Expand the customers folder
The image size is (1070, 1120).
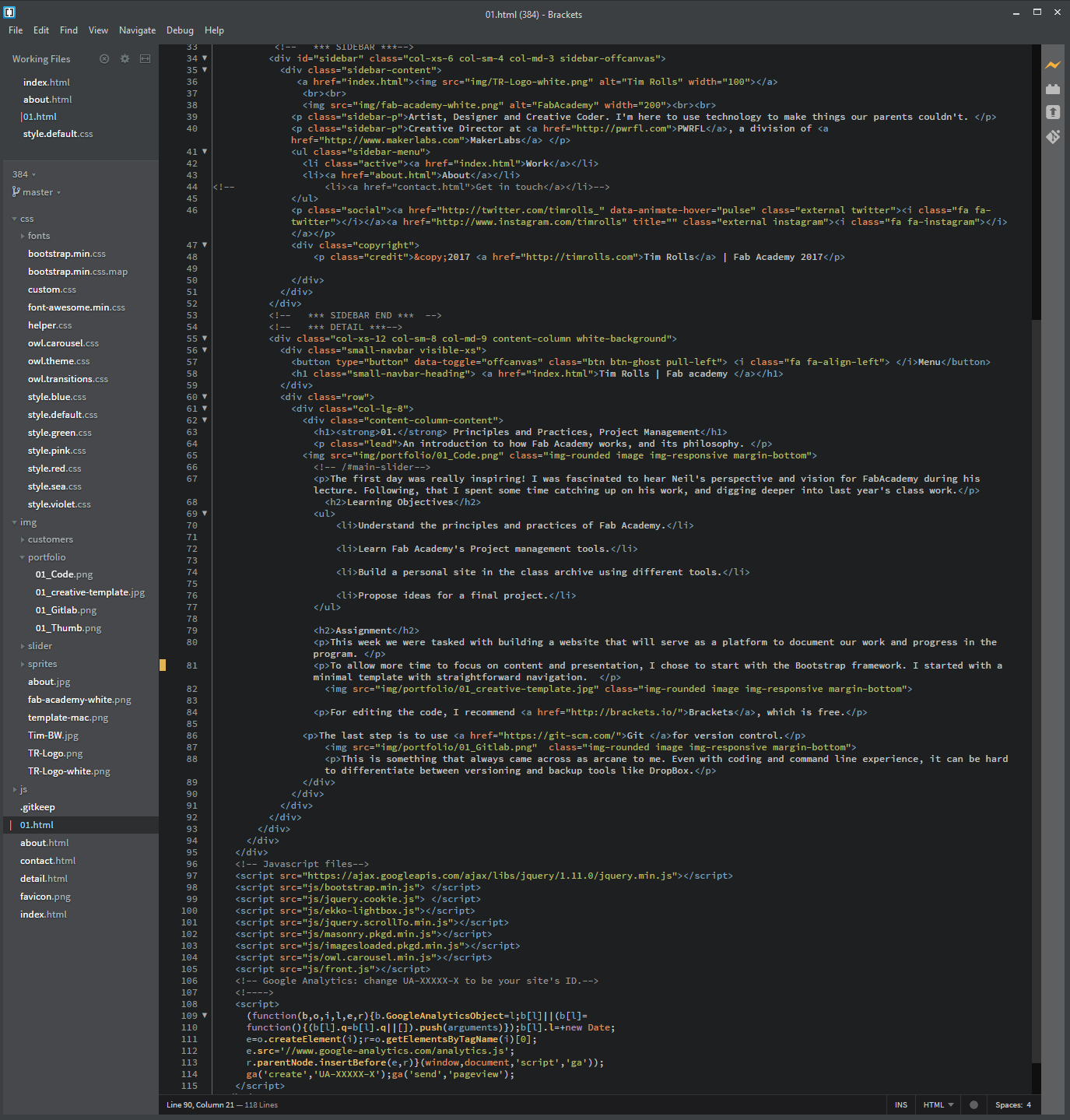pyautogui.click(x=22, y=539)
